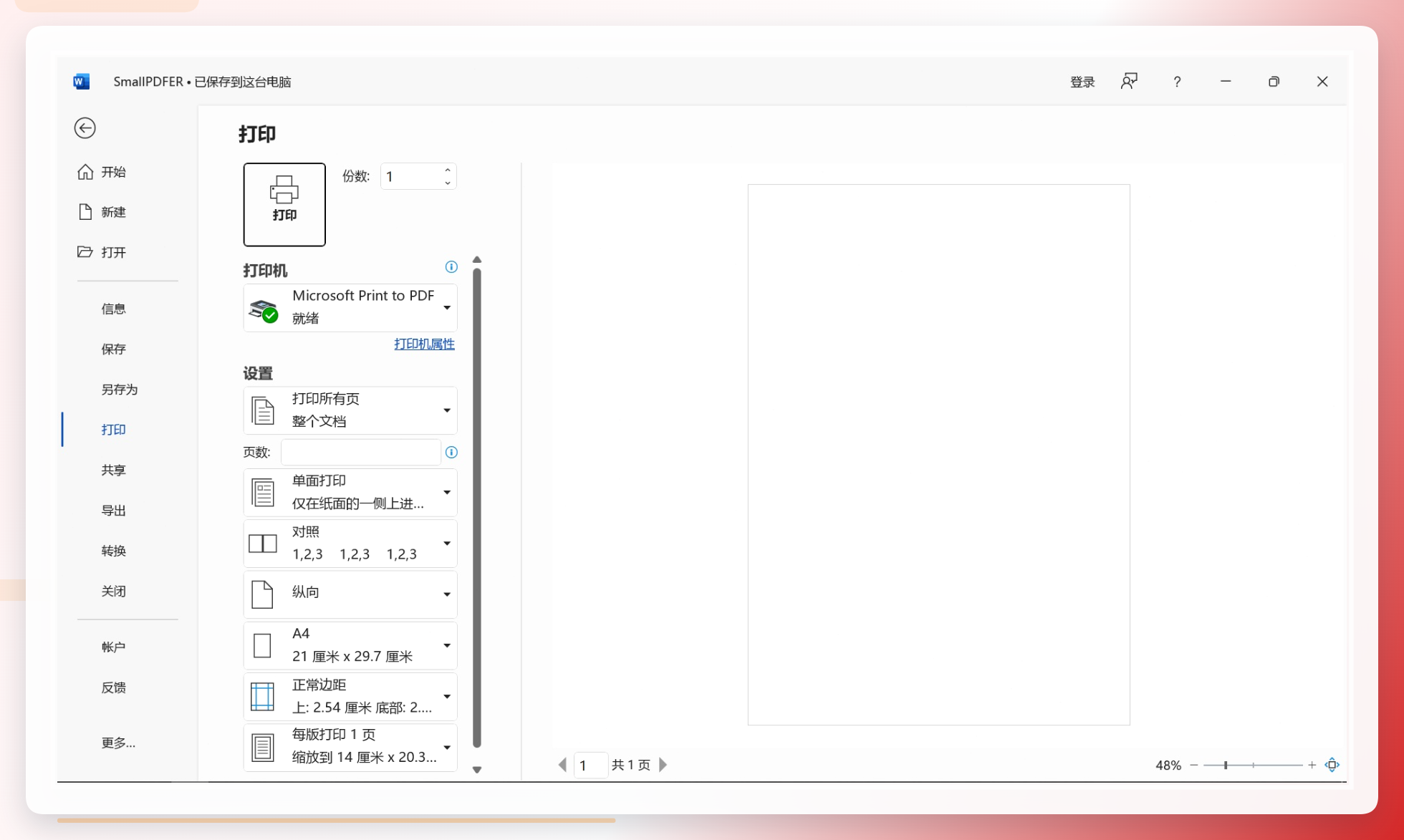
Task: Open the A4 paper size dropdown
Action: point(350,645)
